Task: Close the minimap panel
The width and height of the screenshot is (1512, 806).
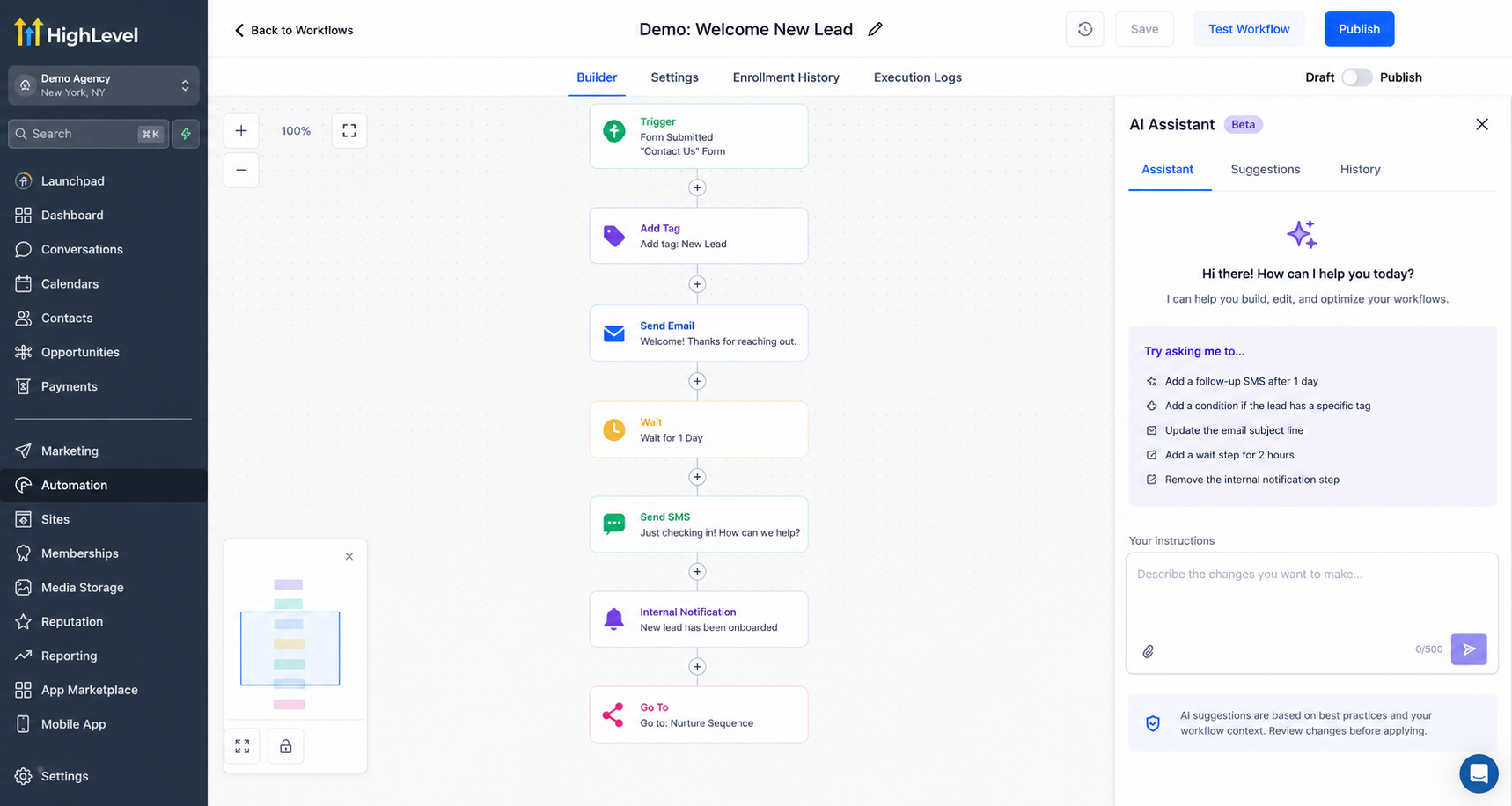Action: 349,556
